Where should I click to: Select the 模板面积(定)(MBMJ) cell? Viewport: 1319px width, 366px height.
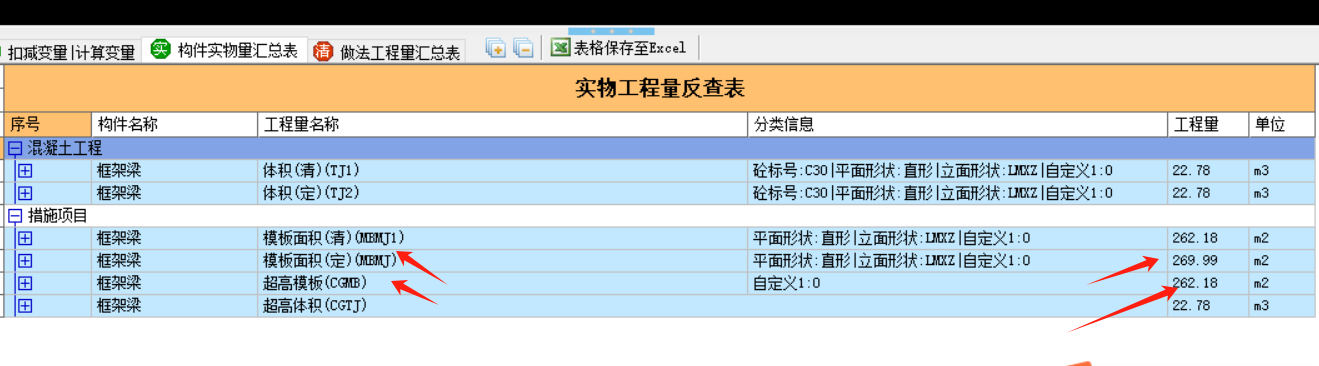pyautogui.click(x=503, y=260)
